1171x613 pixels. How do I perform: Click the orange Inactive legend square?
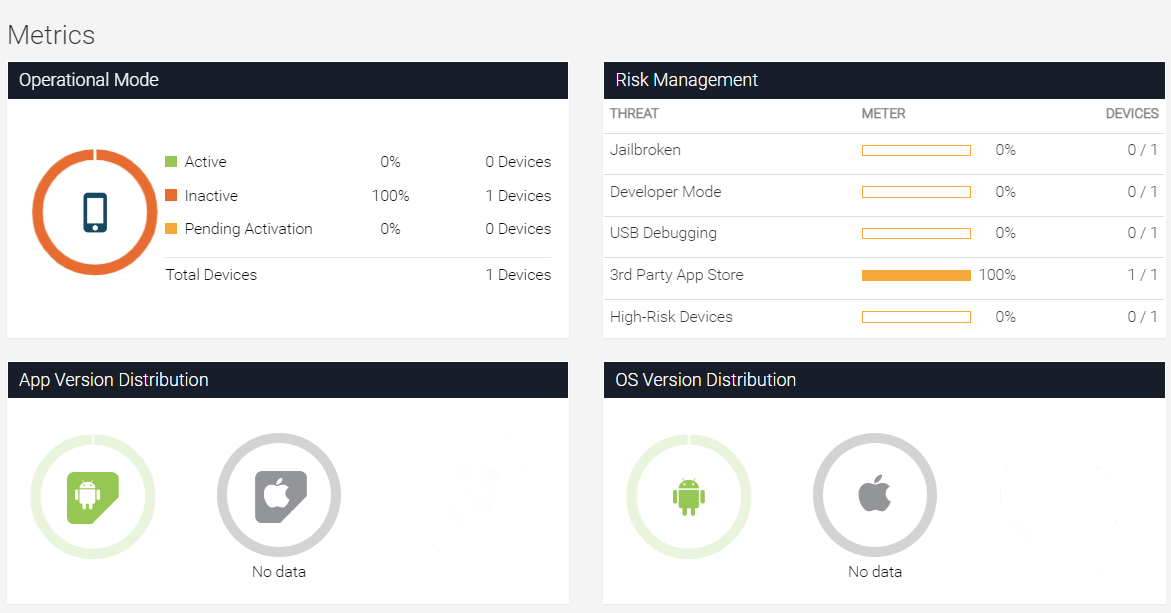click(x=172, y=195)
